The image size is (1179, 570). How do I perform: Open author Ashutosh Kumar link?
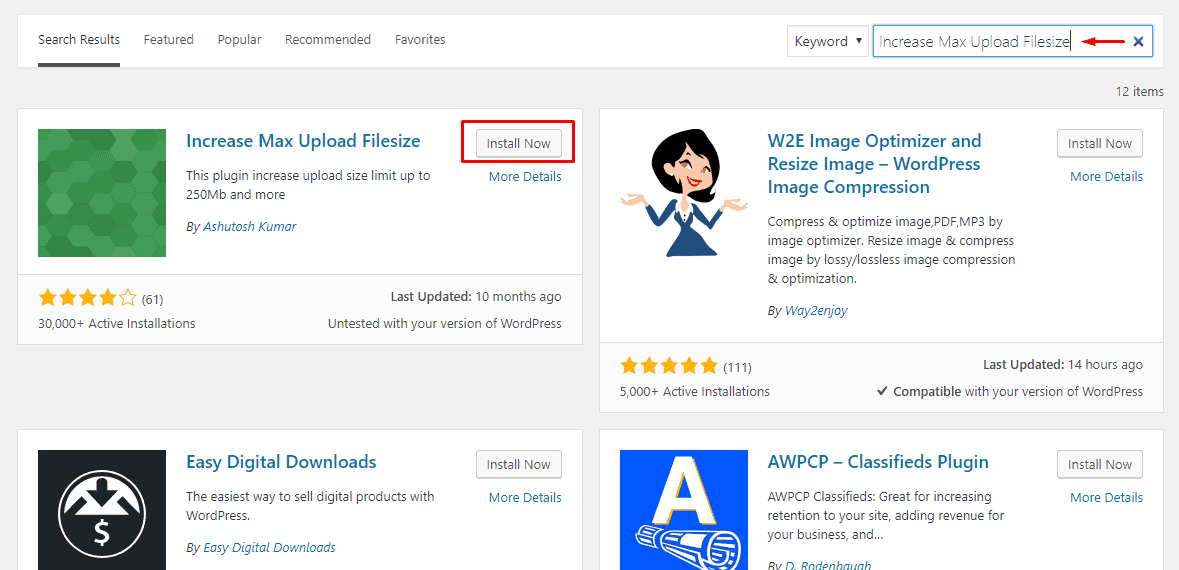pyautogui.click(x=250, y=226)
